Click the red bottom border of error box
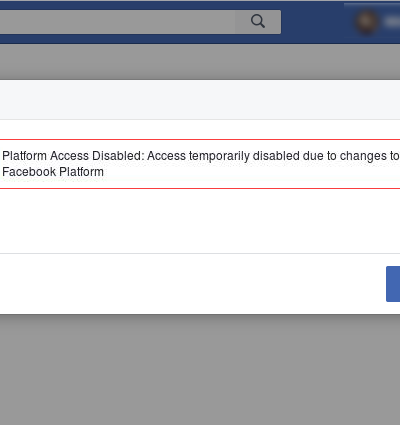 click(200, 188)
